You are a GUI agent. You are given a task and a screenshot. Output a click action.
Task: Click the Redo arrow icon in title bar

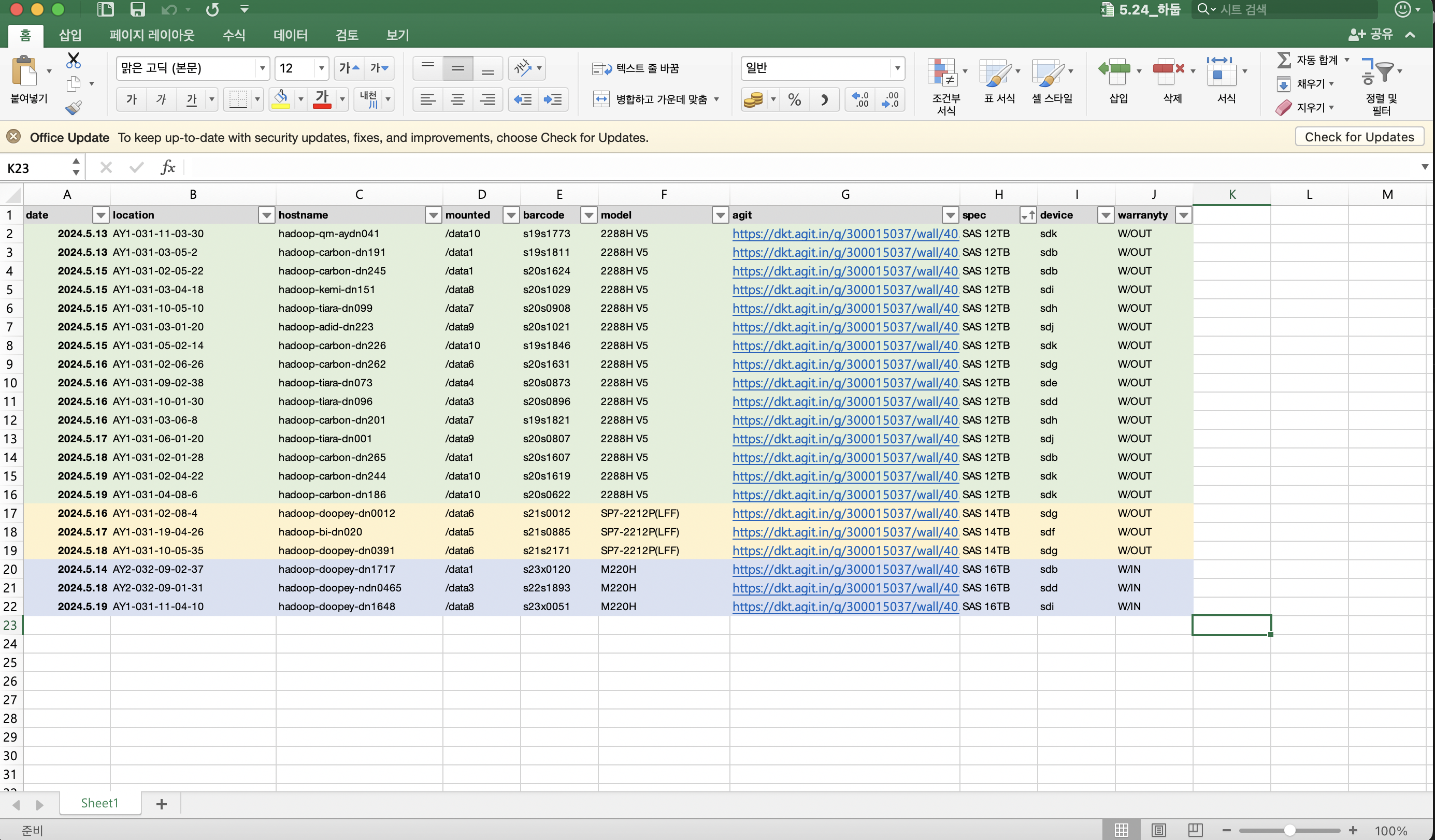pyautogui.click(x=212, y=9)
